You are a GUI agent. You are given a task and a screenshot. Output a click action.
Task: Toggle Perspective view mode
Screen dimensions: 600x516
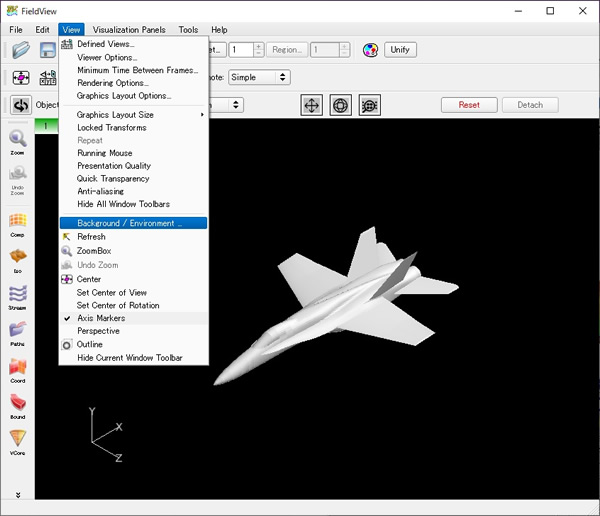(98, 331)
